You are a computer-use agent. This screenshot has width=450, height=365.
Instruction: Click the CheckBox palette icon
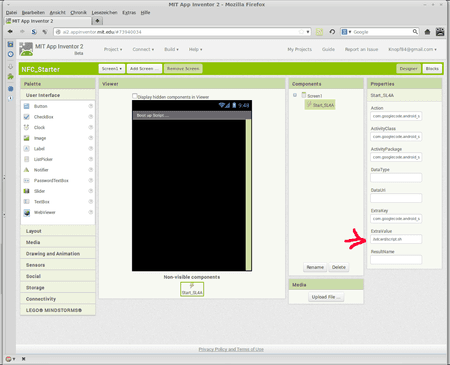(27, 117)
